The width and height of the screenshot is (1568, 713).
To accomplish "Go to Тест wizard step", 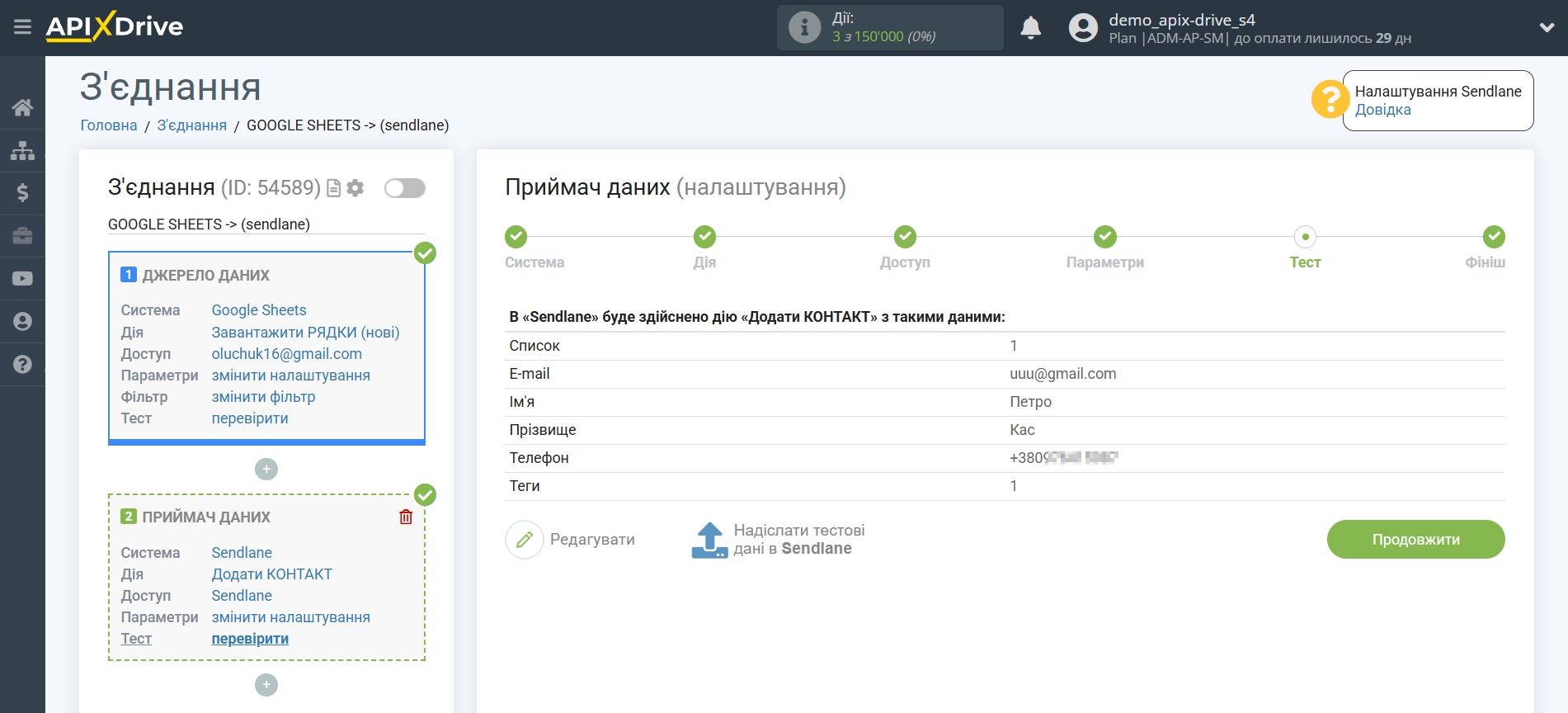I will (1305, 238).
